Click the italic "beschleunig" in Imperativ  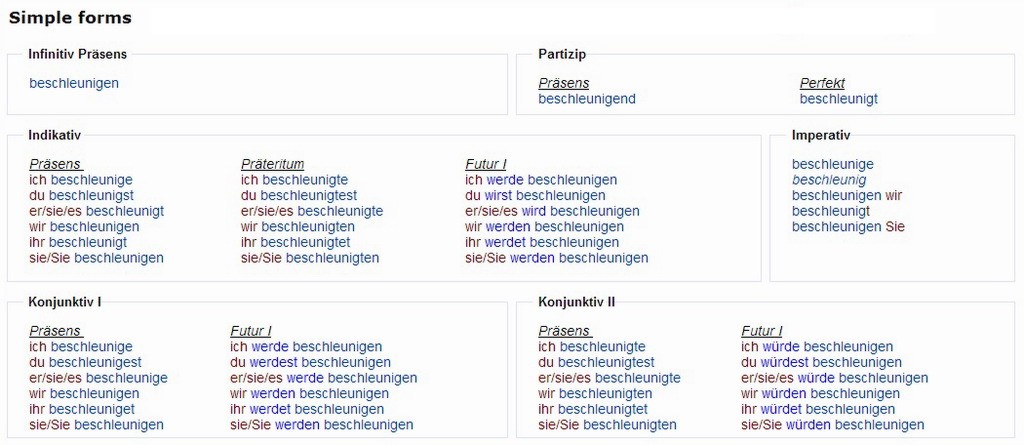click(x=829, y=180)
